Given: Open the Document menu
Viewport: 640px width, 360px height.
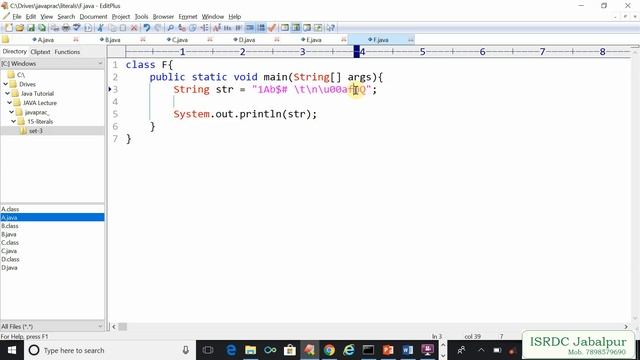Looking at the screenshot, I should tap(93, 17).
